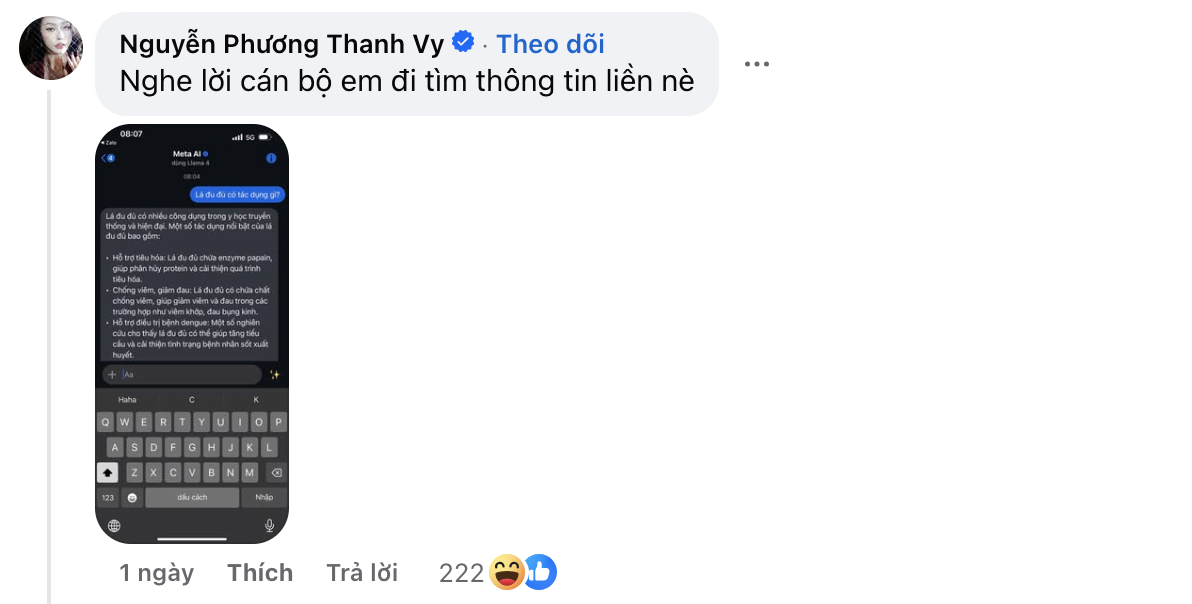The image size is (1192, 604).
Task: Tap the sparkle AI icon beside the input
Action: [275, 375]
